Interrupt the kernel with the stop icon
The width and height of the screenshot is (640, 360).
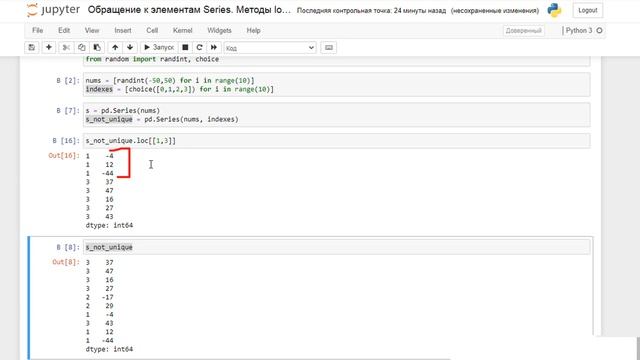click(x=185, y=48)
